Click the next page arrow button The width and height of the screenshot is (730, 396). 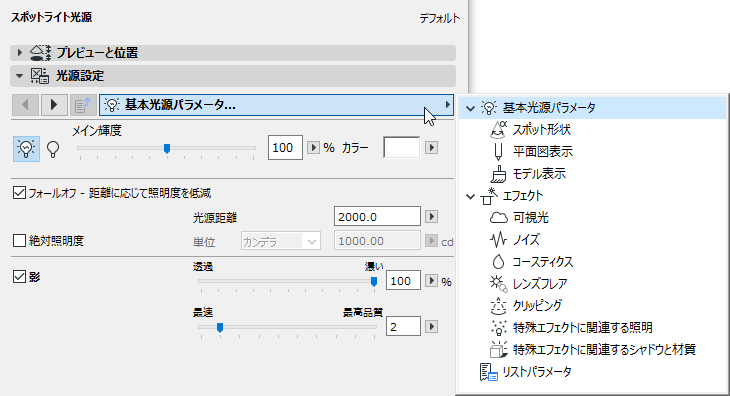(54, 105)
